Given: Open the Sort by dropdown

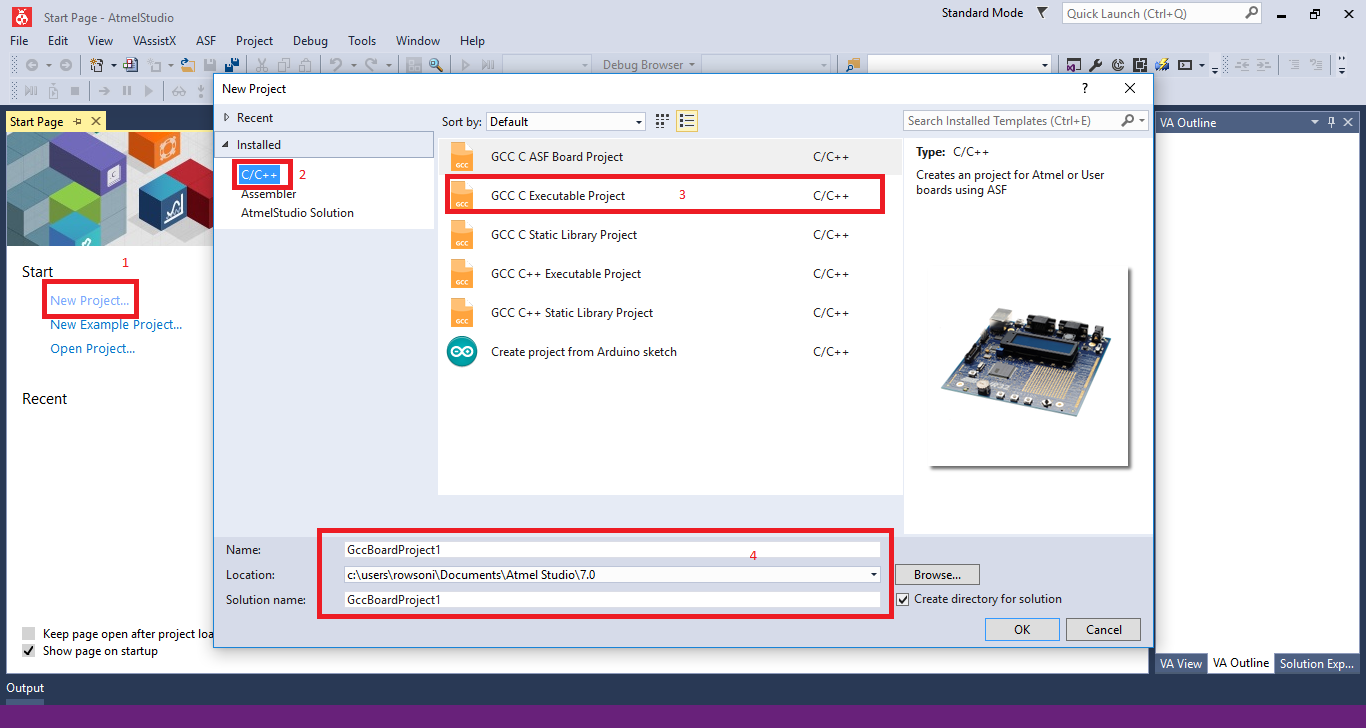Looking at the screenshot, I should 639,120.
